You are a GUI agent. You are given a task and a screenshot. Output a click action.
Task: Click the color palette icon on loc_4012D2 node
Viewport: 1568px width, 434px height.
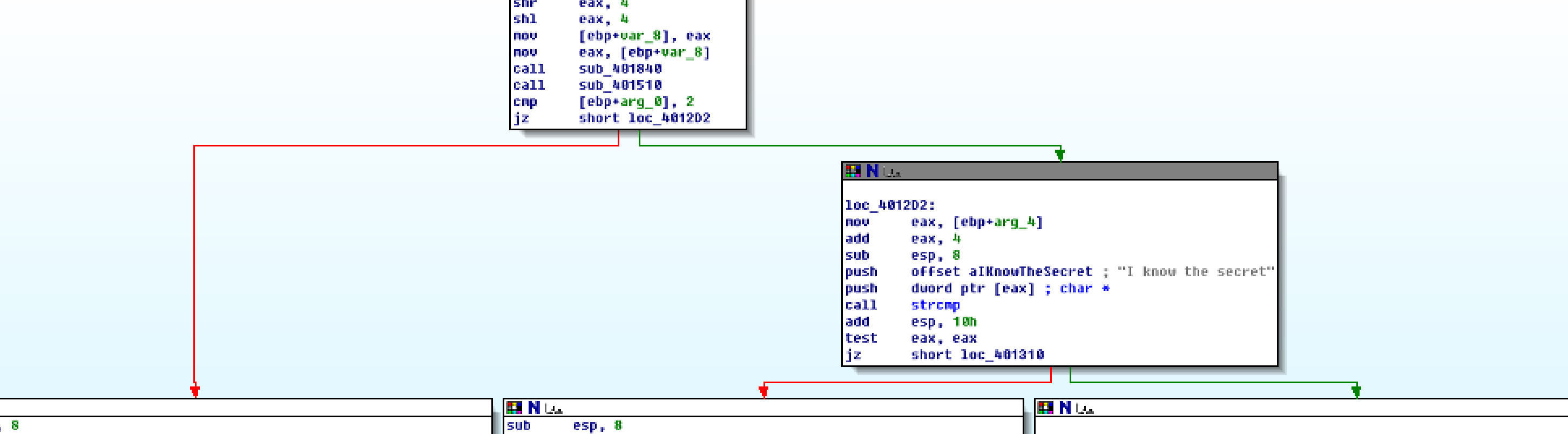pyautogui.click(x=854, y=171)
